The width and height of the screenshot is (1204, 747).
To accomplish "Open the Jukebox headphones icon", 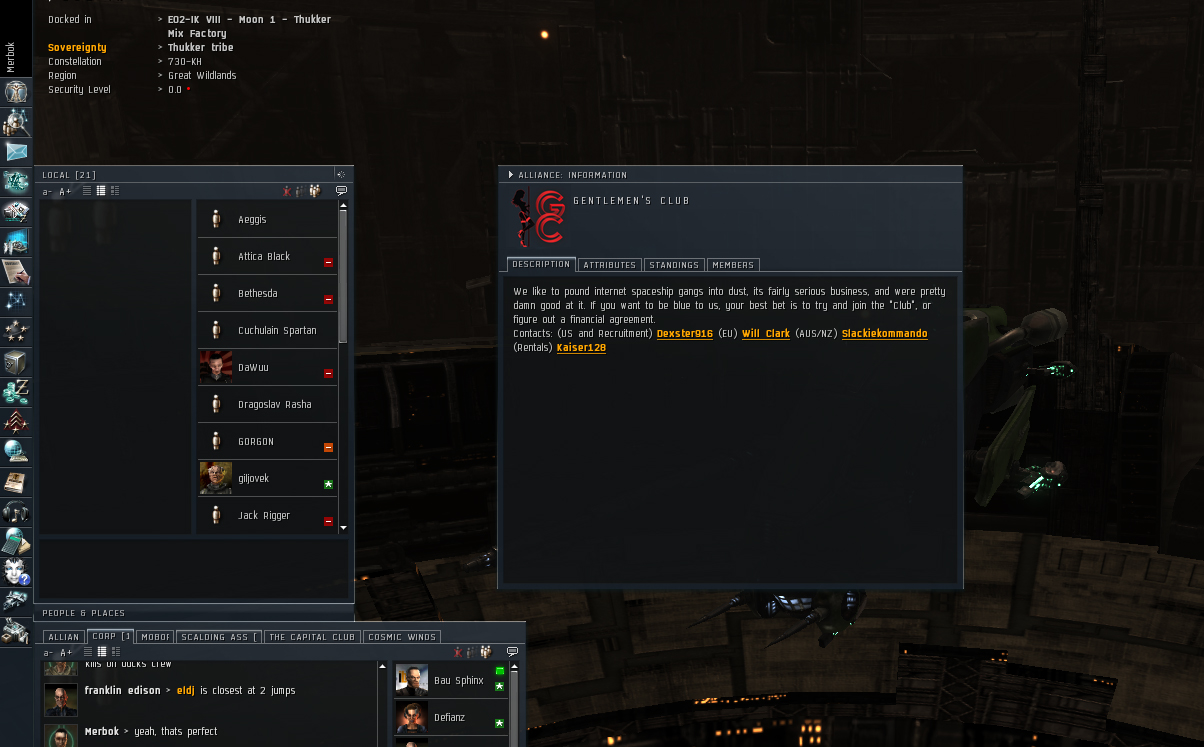I will click(x=16, y=512).
